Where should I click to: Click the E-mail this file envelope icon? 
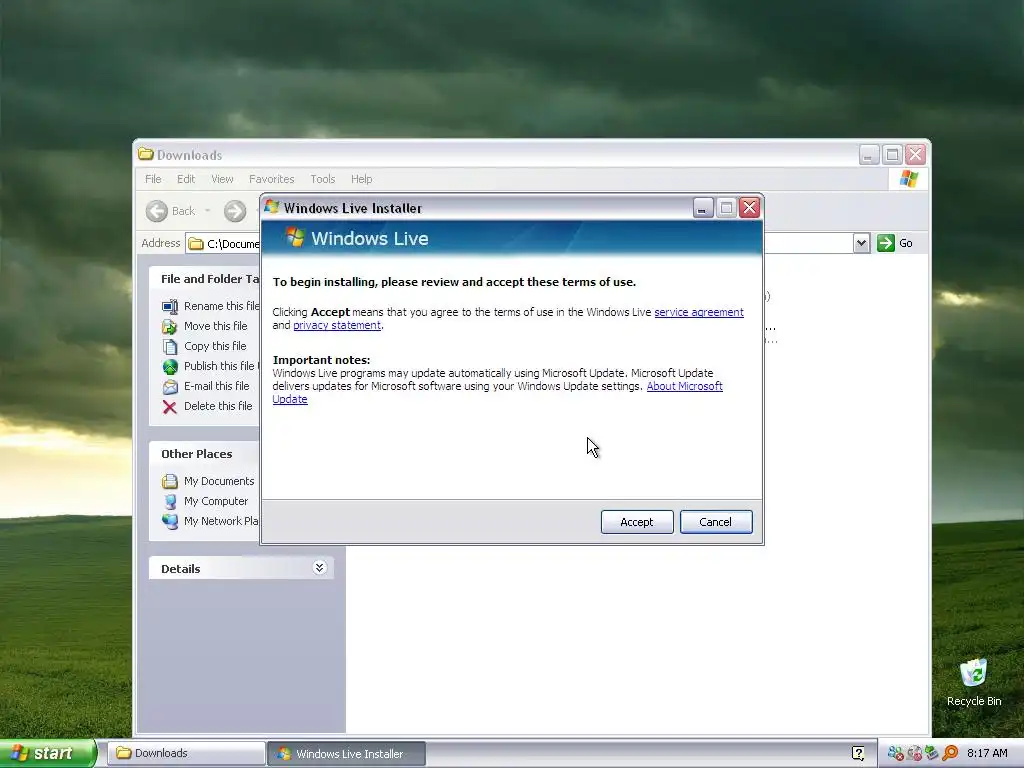point(170,387)
